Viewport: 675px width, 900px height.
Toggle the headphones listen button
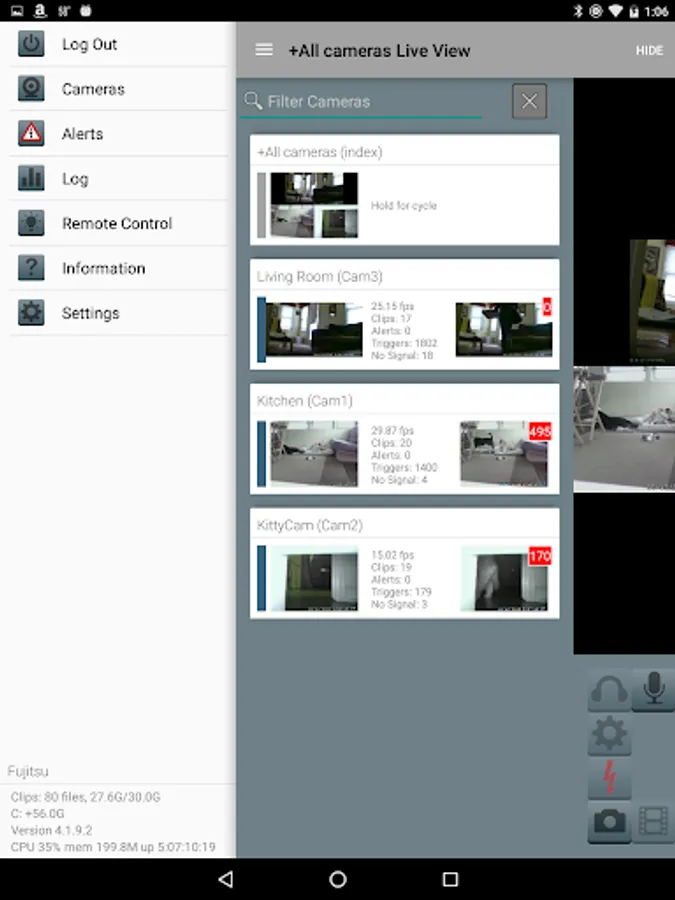pyautogui.click(x=609, y=689)
